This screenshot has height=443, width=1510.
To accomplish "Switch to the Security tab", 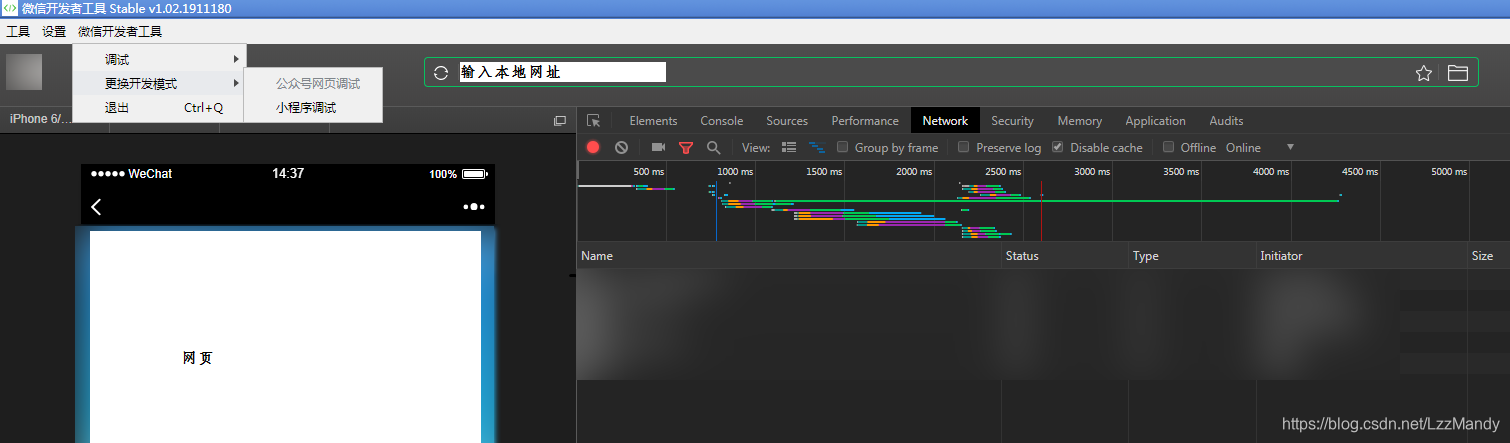I will click(1012, 121).
